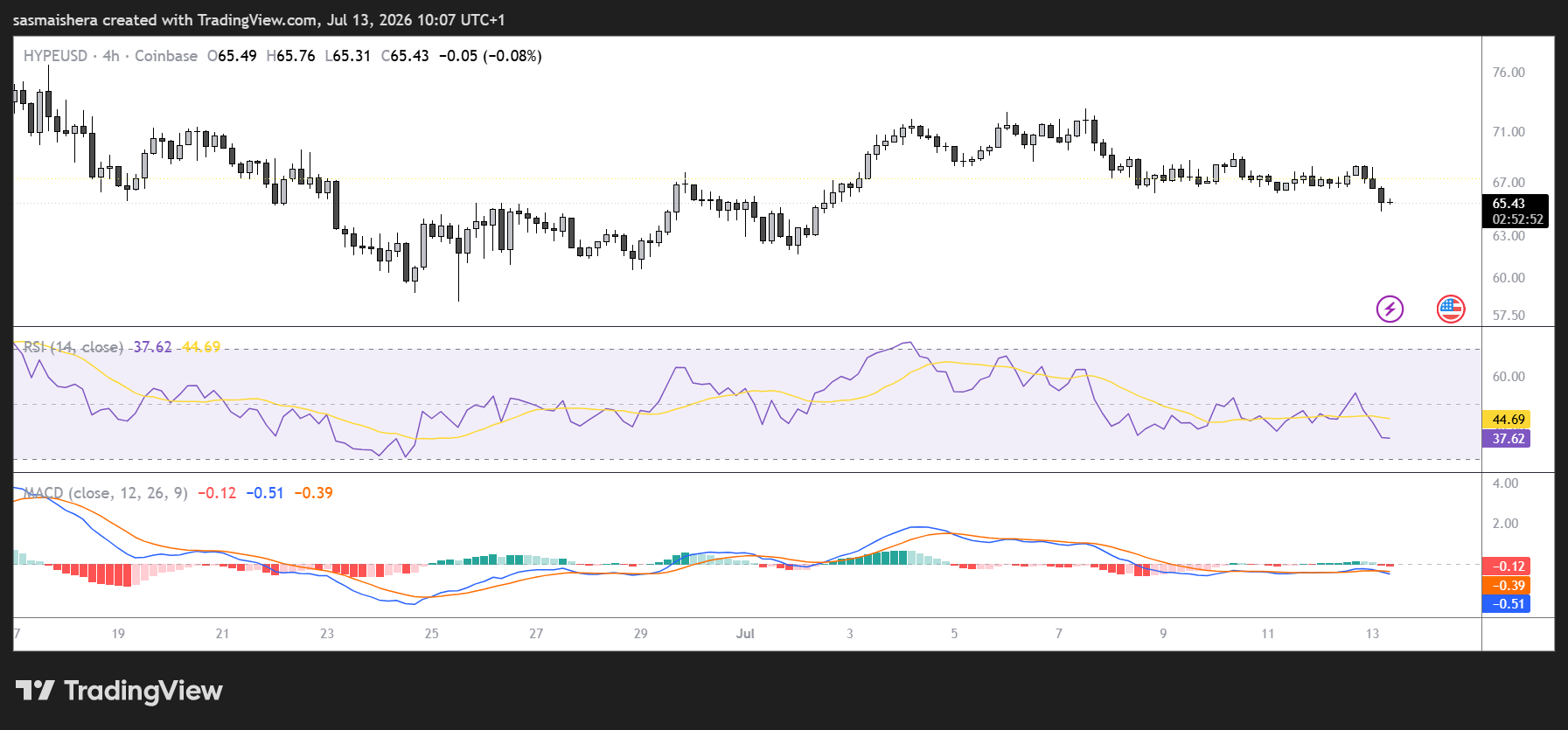Click the red MACD histogram value in legend
The image size is (1568, 730).
coord(217,493)
